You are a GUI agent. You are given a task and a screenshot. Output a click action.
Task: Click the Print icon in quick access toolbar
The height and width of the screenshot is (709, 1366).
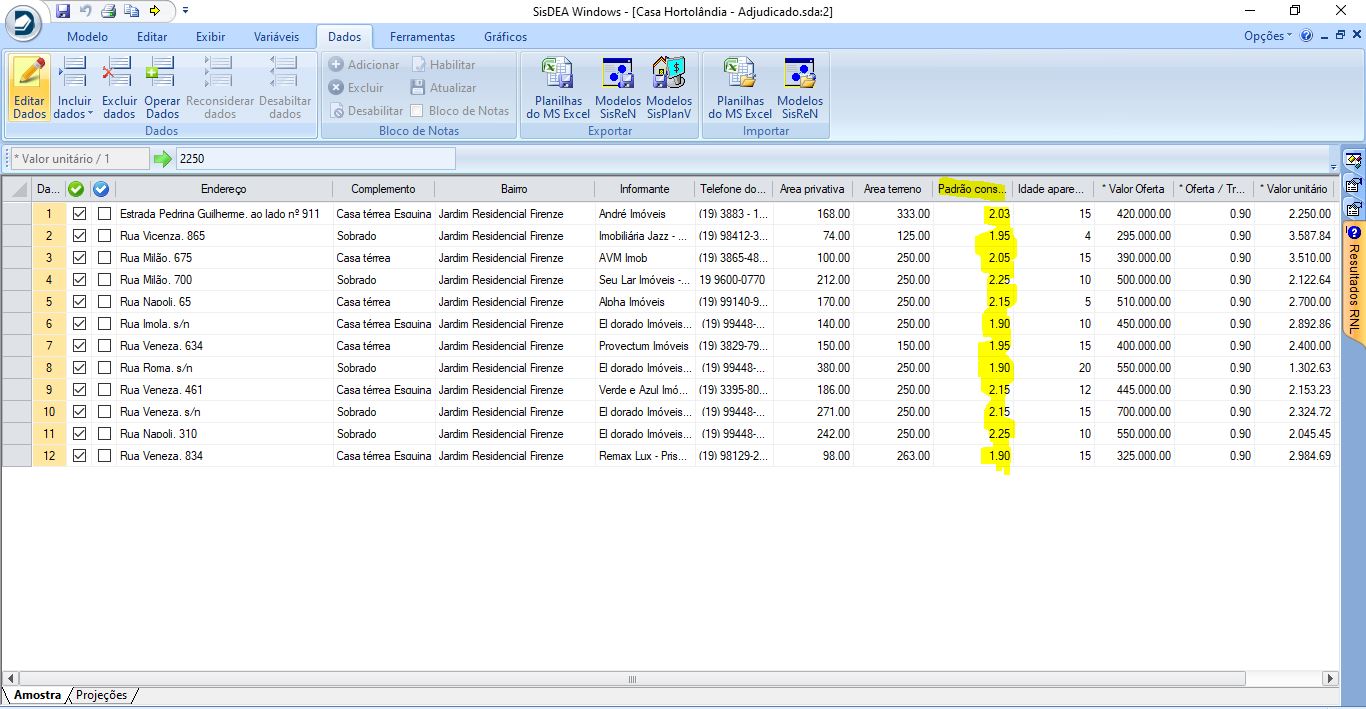coord(108,11)
